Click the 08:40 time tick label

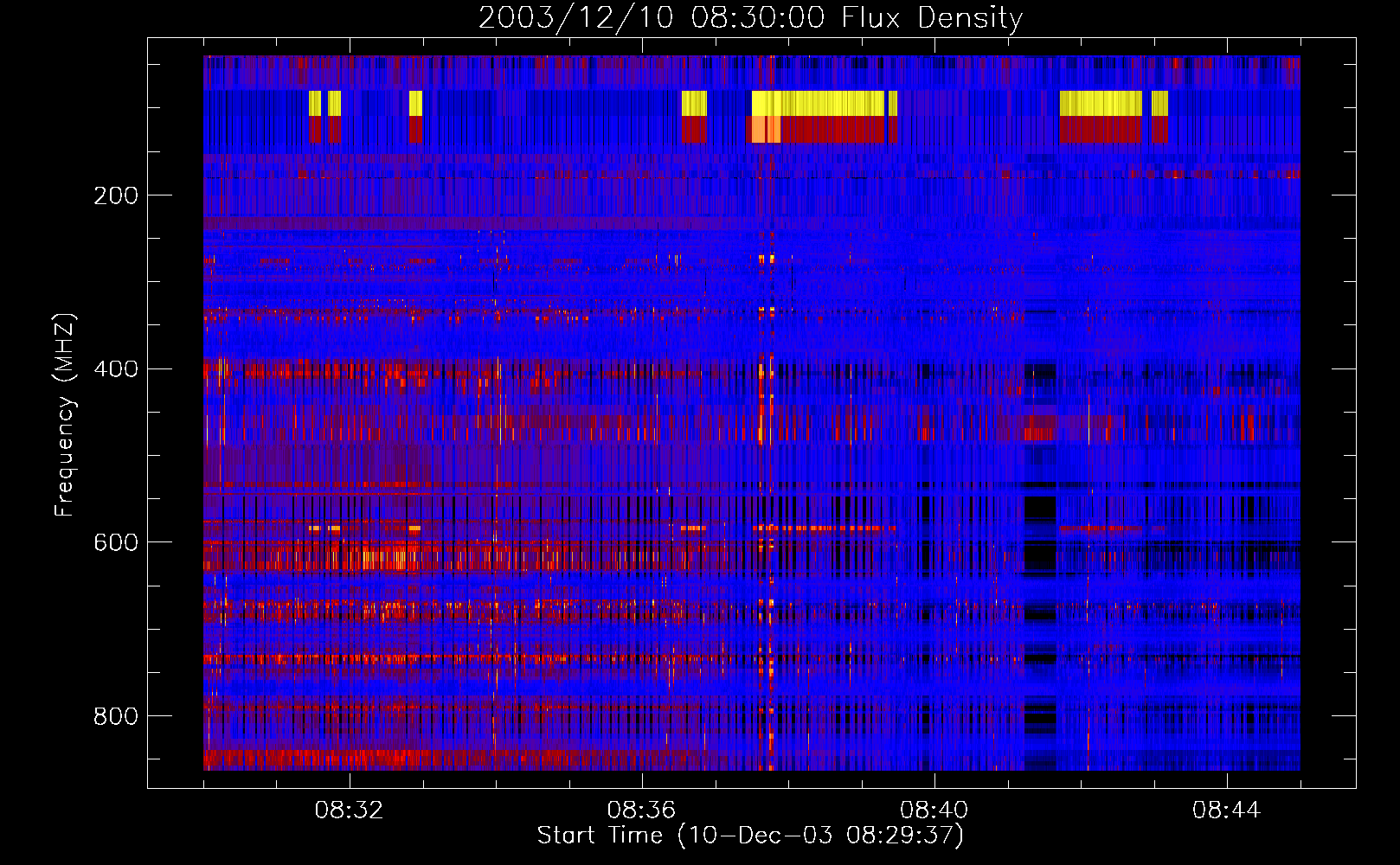pyautogui.click(x=934, y=811)
